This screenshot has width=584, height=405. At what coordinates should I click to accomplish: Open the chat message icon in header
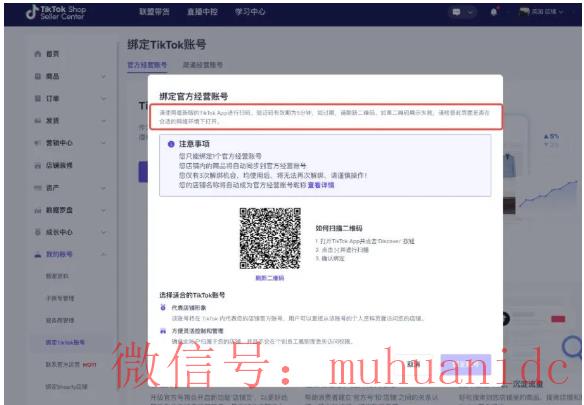pyautogui.click(x=456, y=12)
